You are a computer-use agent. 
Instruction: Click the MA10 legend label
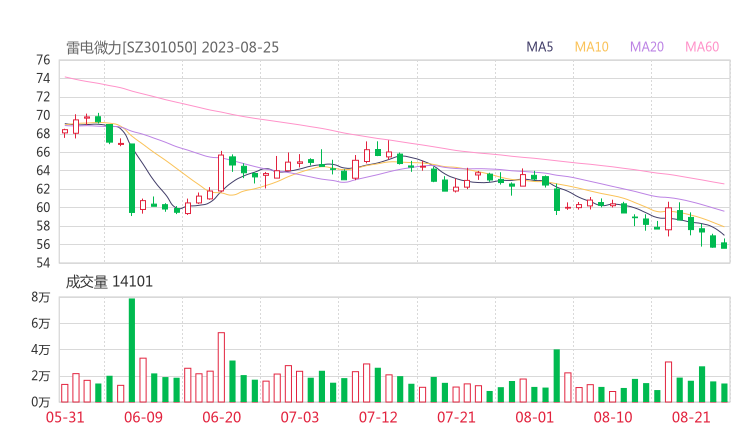point(591,47)
